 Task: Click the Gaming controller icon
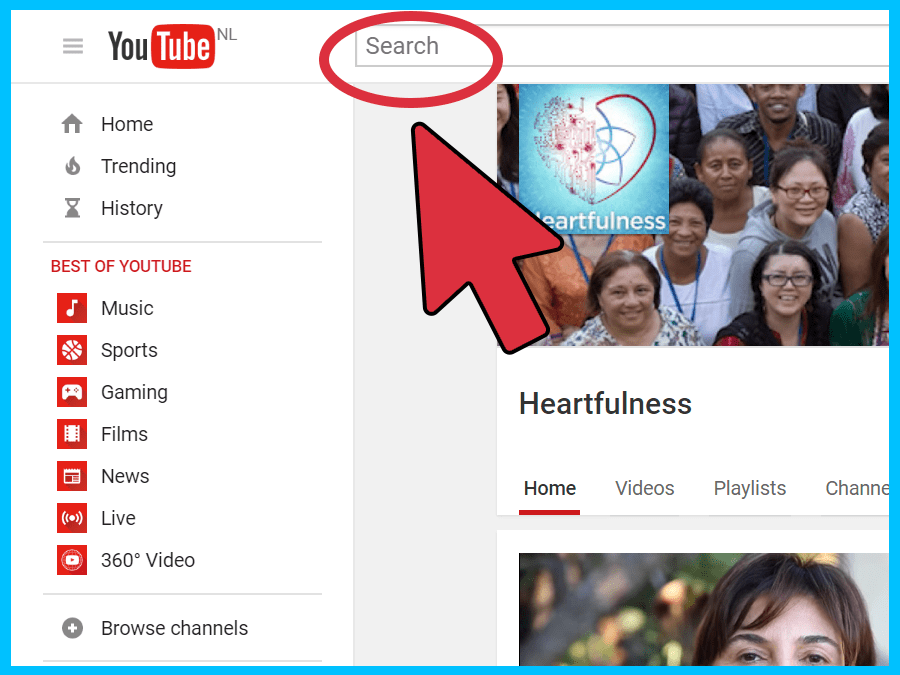[72, 392]
